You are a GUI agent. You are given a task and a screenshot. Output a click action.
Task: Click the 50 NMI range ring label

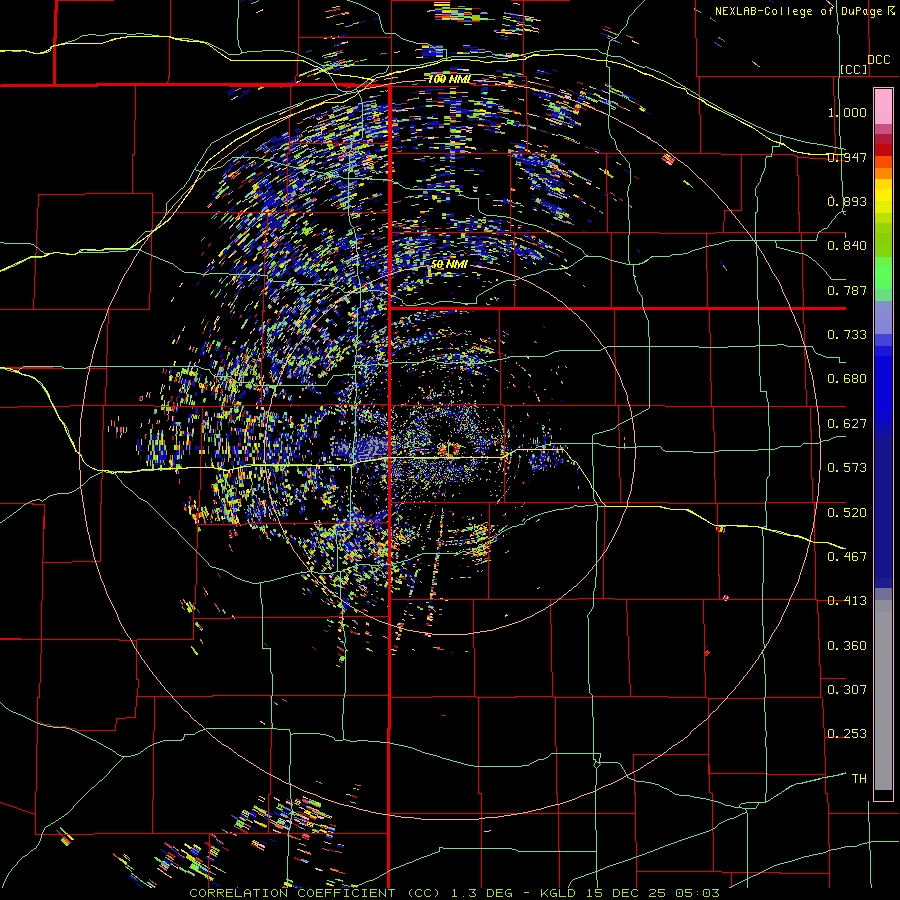coord(449,265)
